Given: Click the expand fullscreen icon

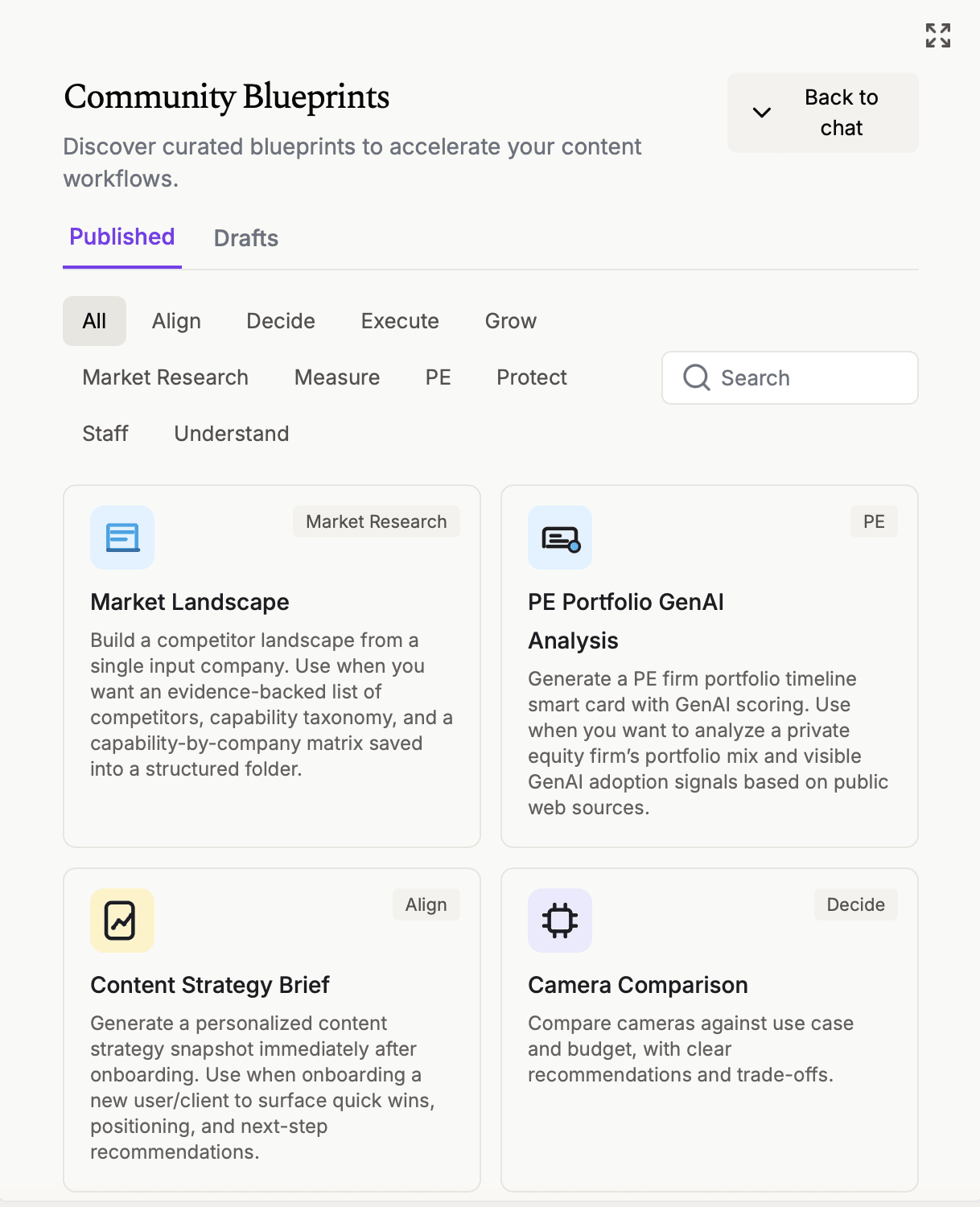Looking at the screenshot, I should click(x=937, y=35).
